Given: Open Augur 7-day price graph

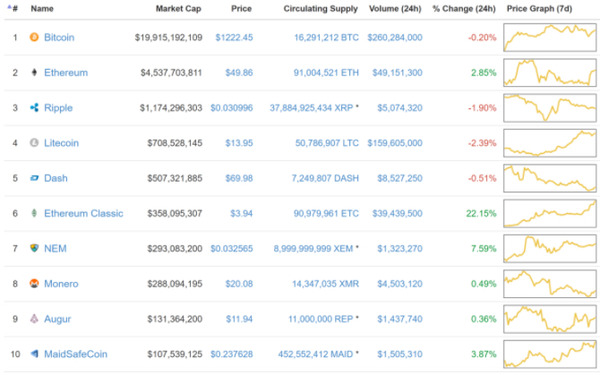Looking at the screenshot, I should 550,319.
